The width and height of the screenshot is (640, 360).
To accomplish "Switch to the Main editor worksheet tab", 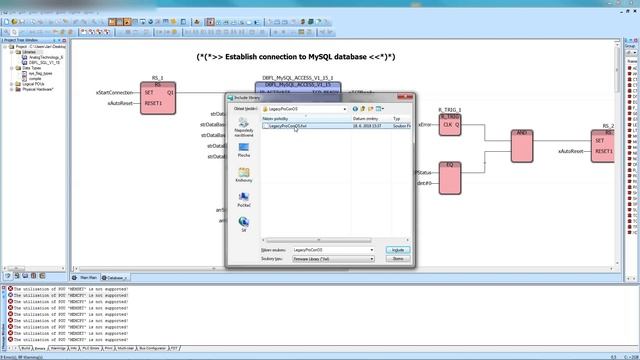I will pos(85,278).
